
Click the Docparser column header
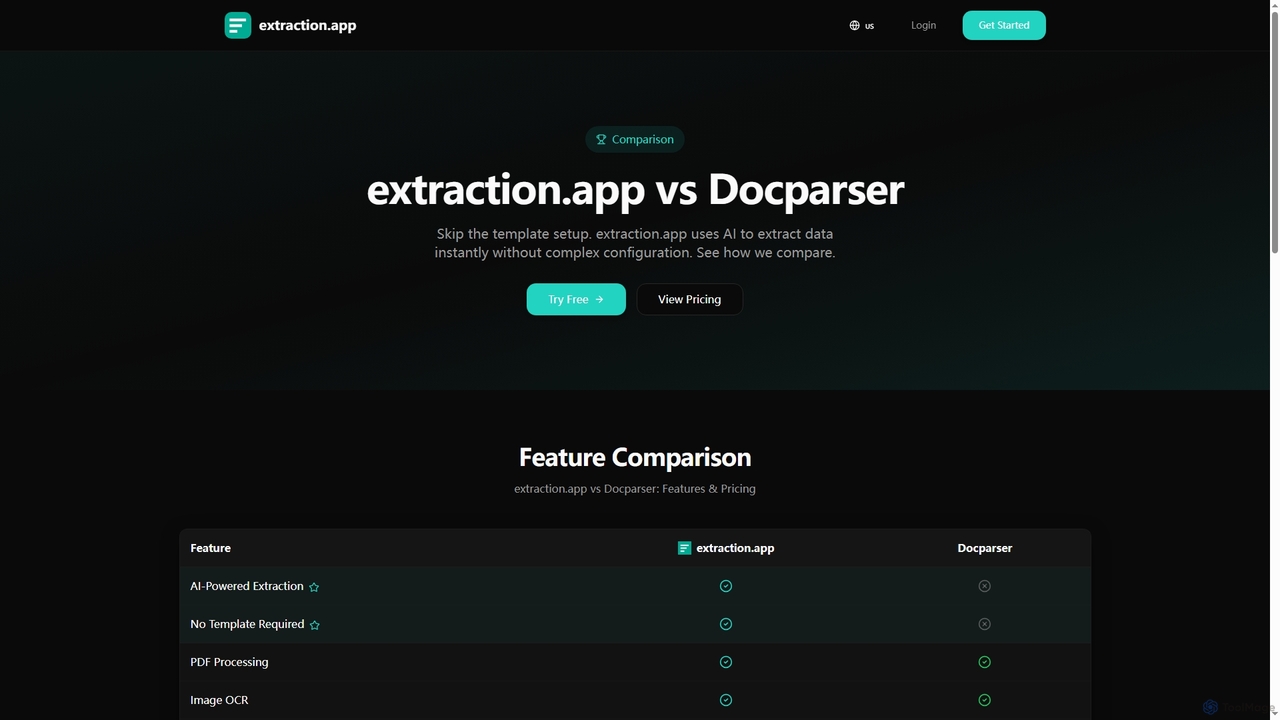pos(985,548)
